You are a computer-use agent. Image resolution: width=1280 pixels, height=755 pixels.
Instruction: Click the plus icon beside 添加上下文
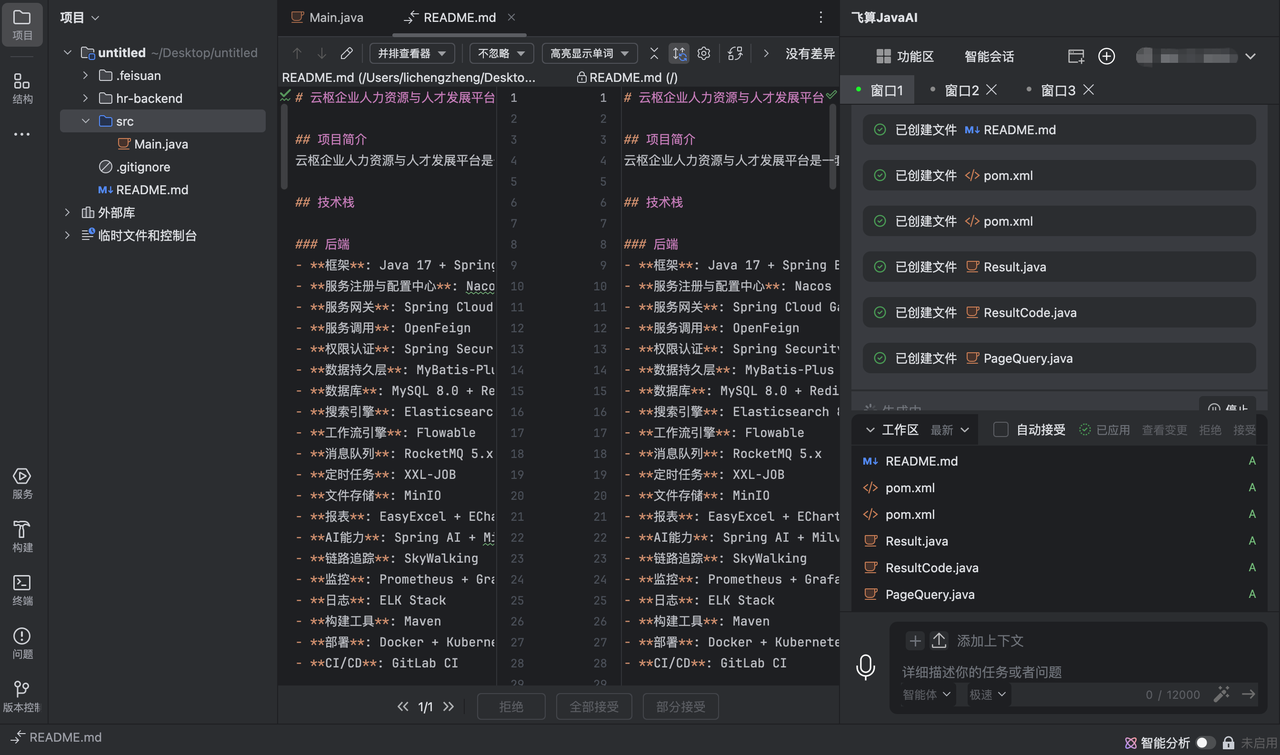[x=915, y=640]
